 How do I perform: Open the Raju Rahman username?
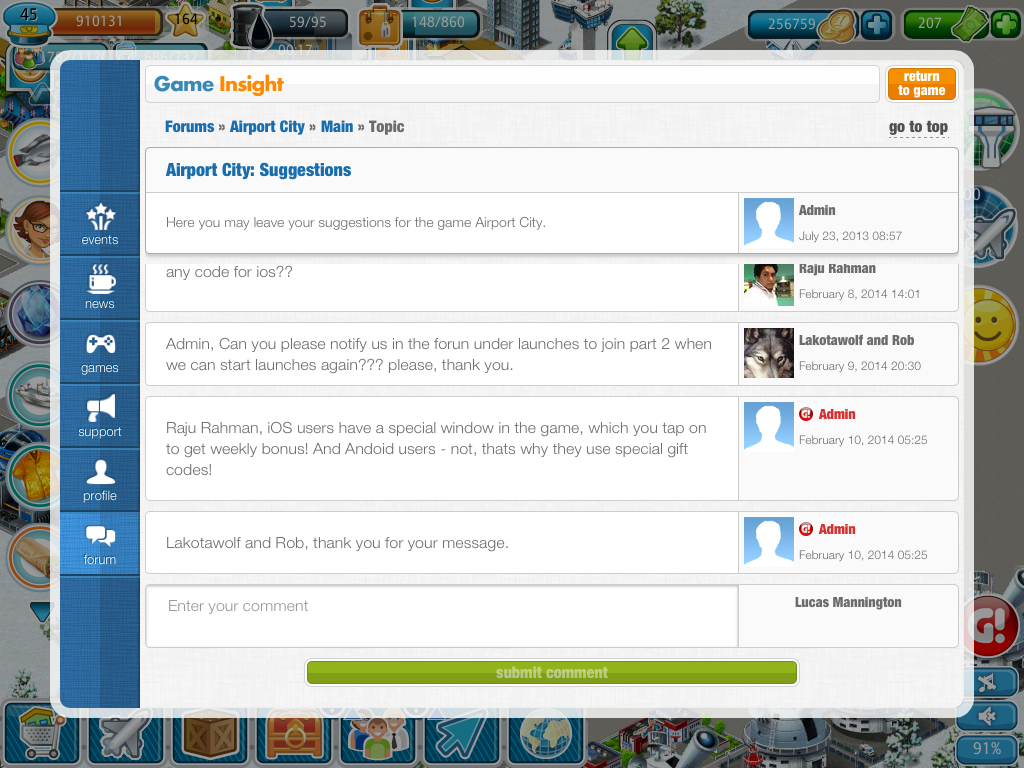point(837,269)
